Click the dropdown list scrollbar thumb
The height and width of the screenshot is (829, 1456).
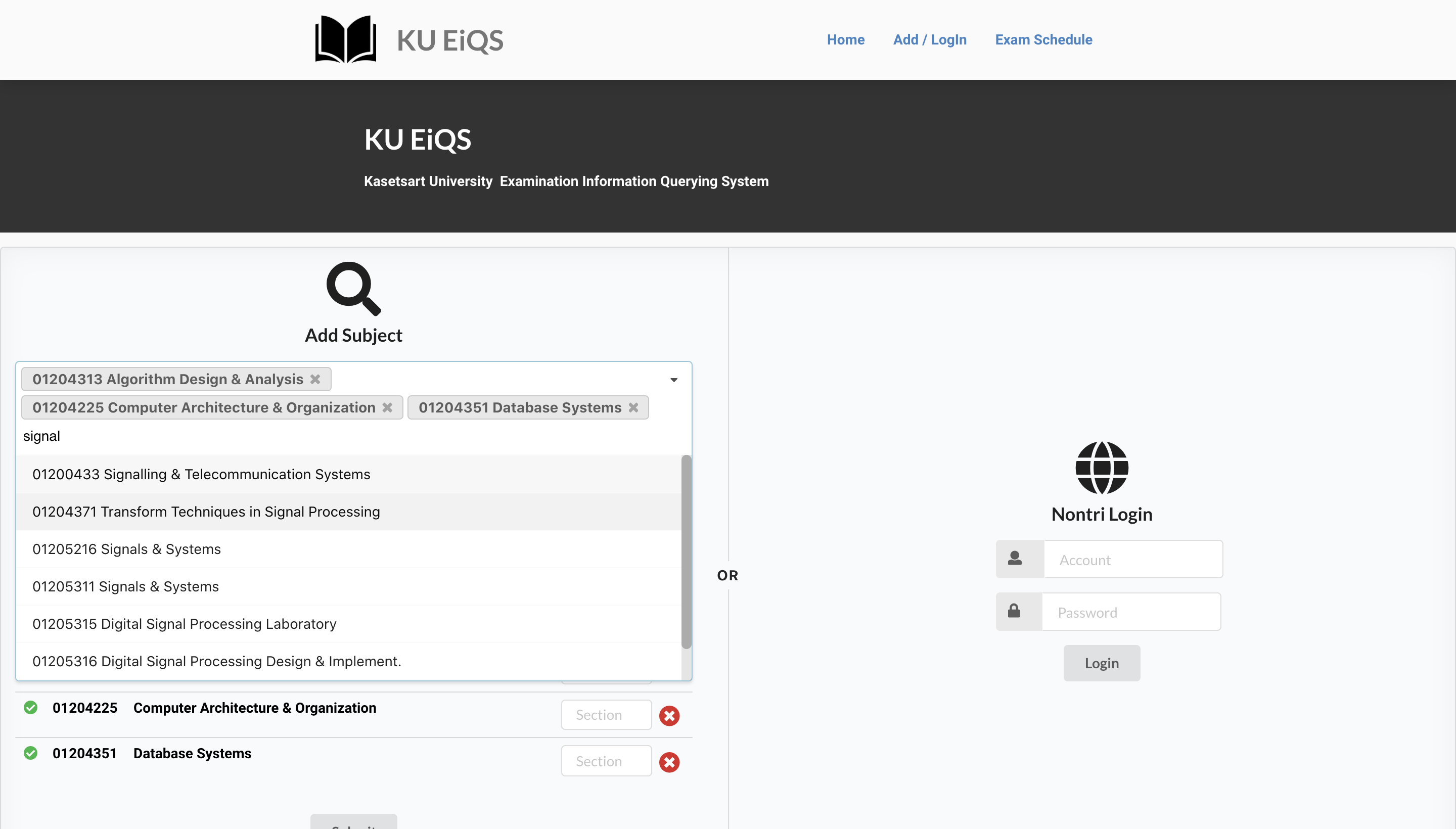click(x=686, y=551)
